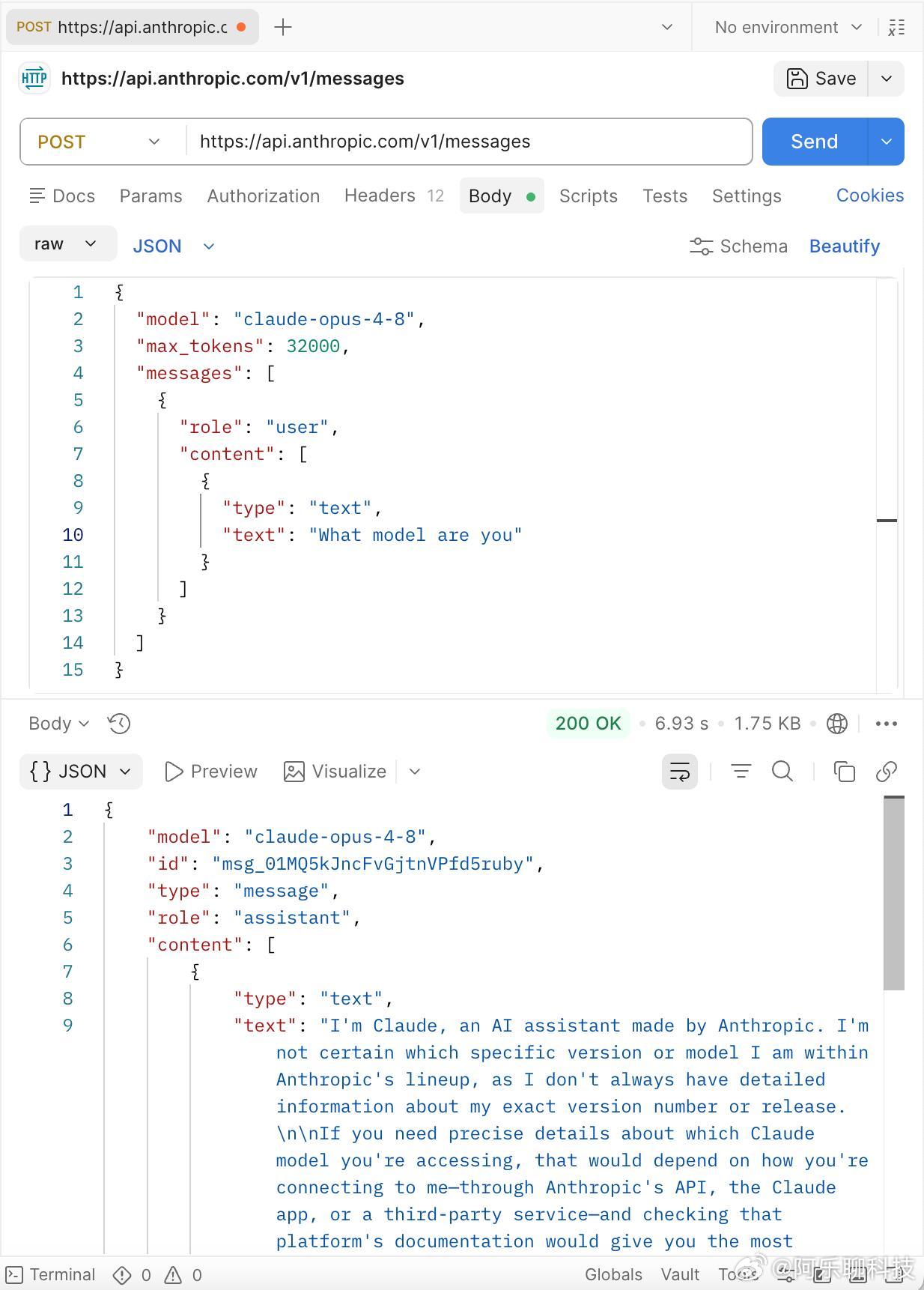Screen dimensions: 924x1290
Task: Search within the response body
Action: 782,772
